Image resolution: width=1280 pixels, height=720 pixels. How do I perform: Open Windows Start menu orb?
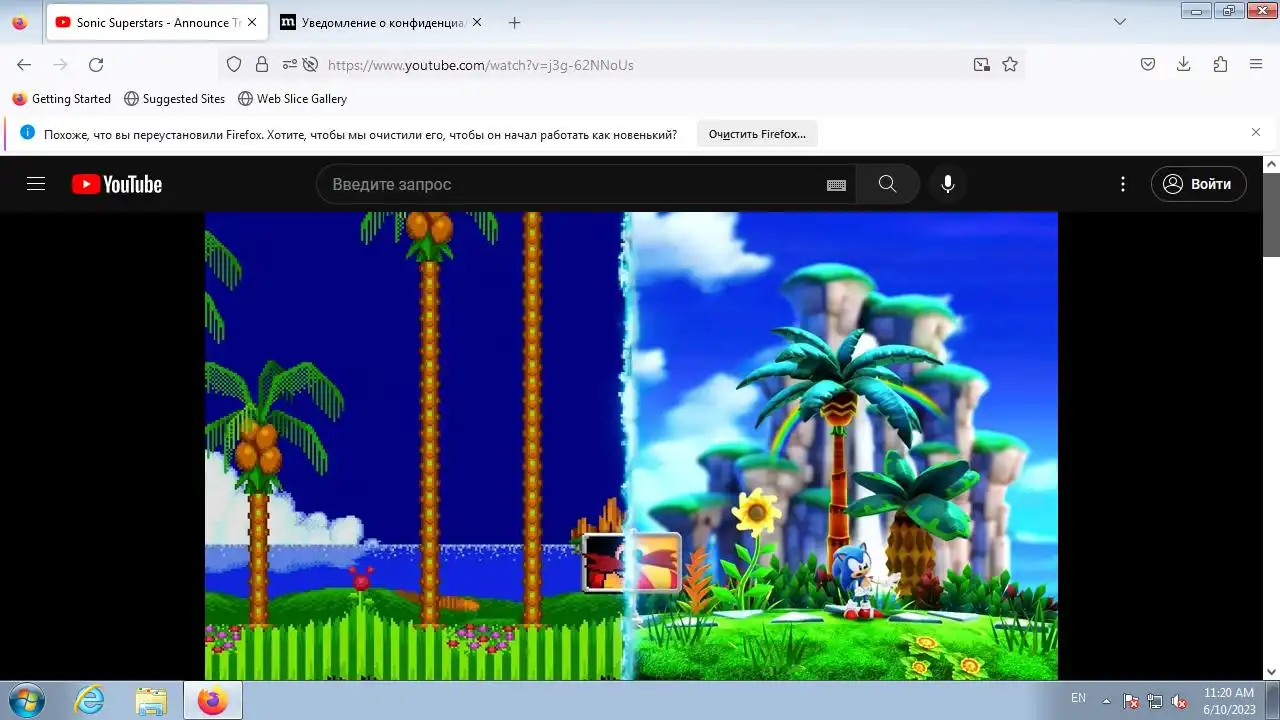pyautogui.click(x=26, y=700)
